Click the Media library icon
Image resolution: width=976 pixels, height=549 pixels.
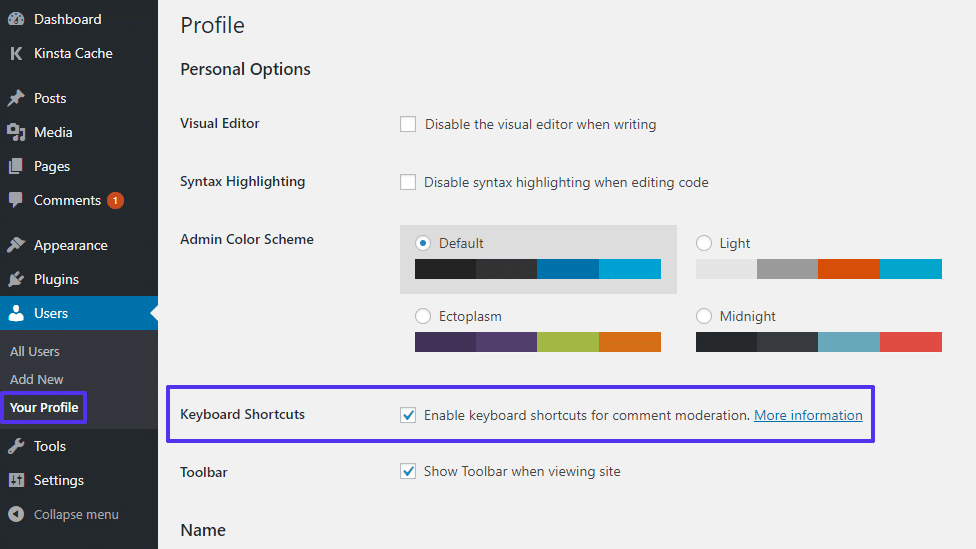coord(16,132)
